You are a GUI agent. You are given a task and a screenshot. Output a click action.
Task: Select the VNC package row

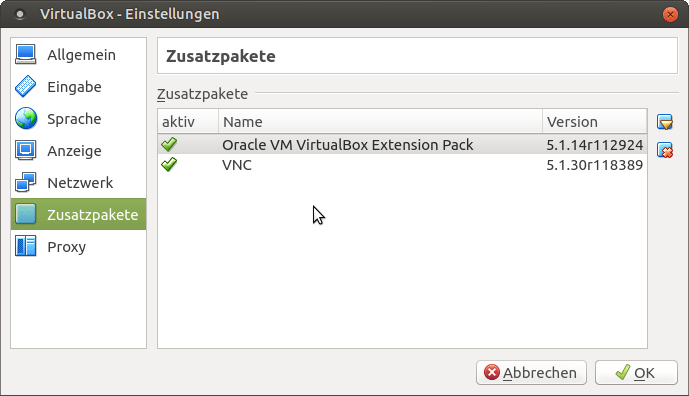[403, 165]
